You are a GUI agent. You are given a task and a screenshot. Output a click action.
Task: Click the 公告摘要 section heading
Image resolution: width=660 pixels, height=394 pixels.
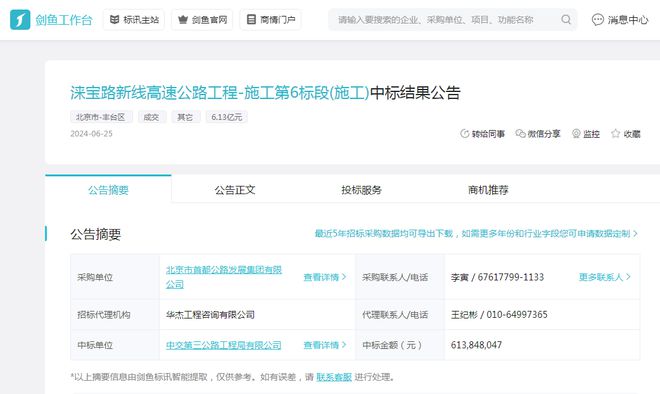tap(96, 234)
